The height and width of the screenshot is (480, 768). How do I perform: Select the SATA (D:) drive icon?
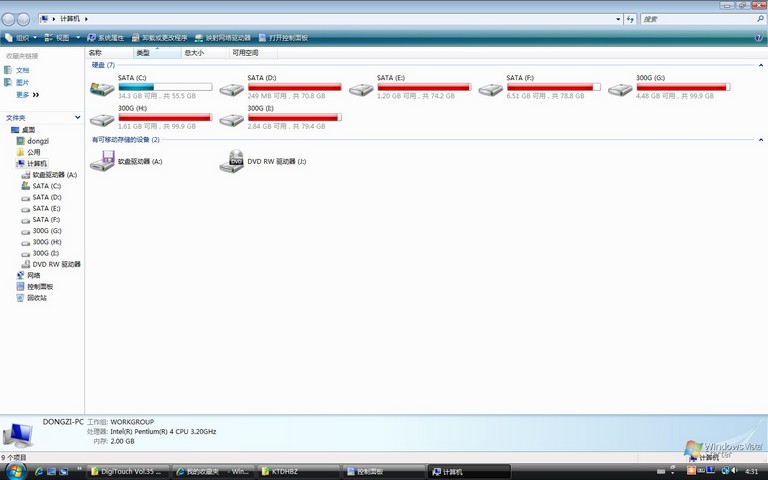click(232, 89)
